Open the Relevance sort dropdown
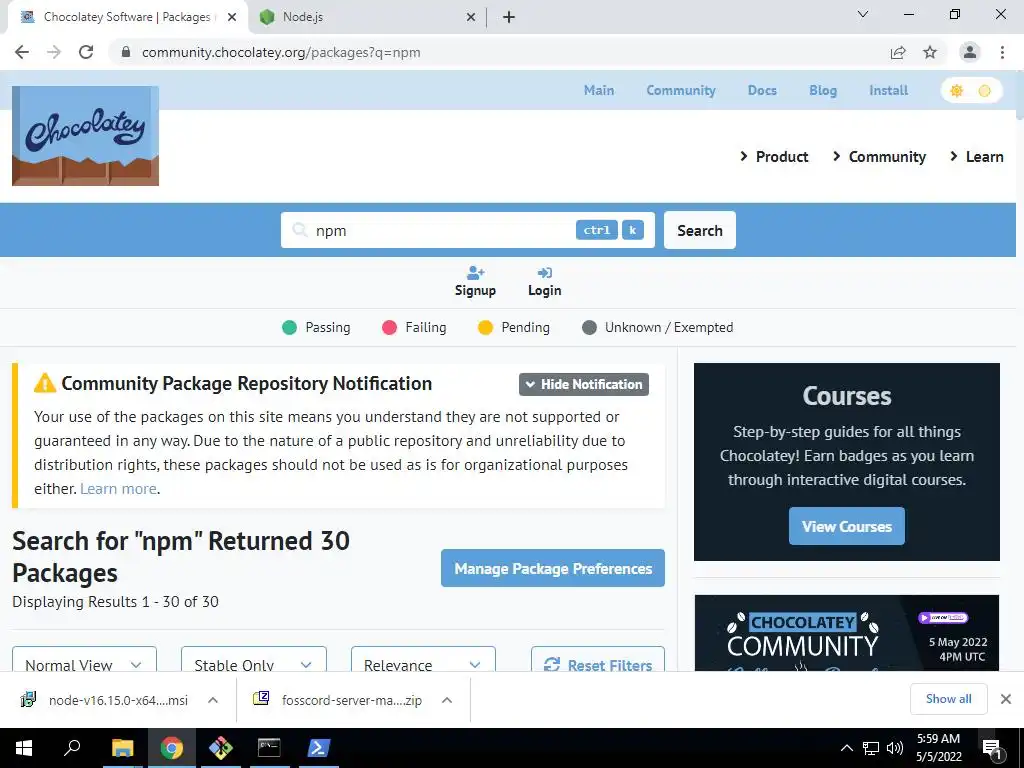This screenshot has width=1024, height=768. click(423, 660)
